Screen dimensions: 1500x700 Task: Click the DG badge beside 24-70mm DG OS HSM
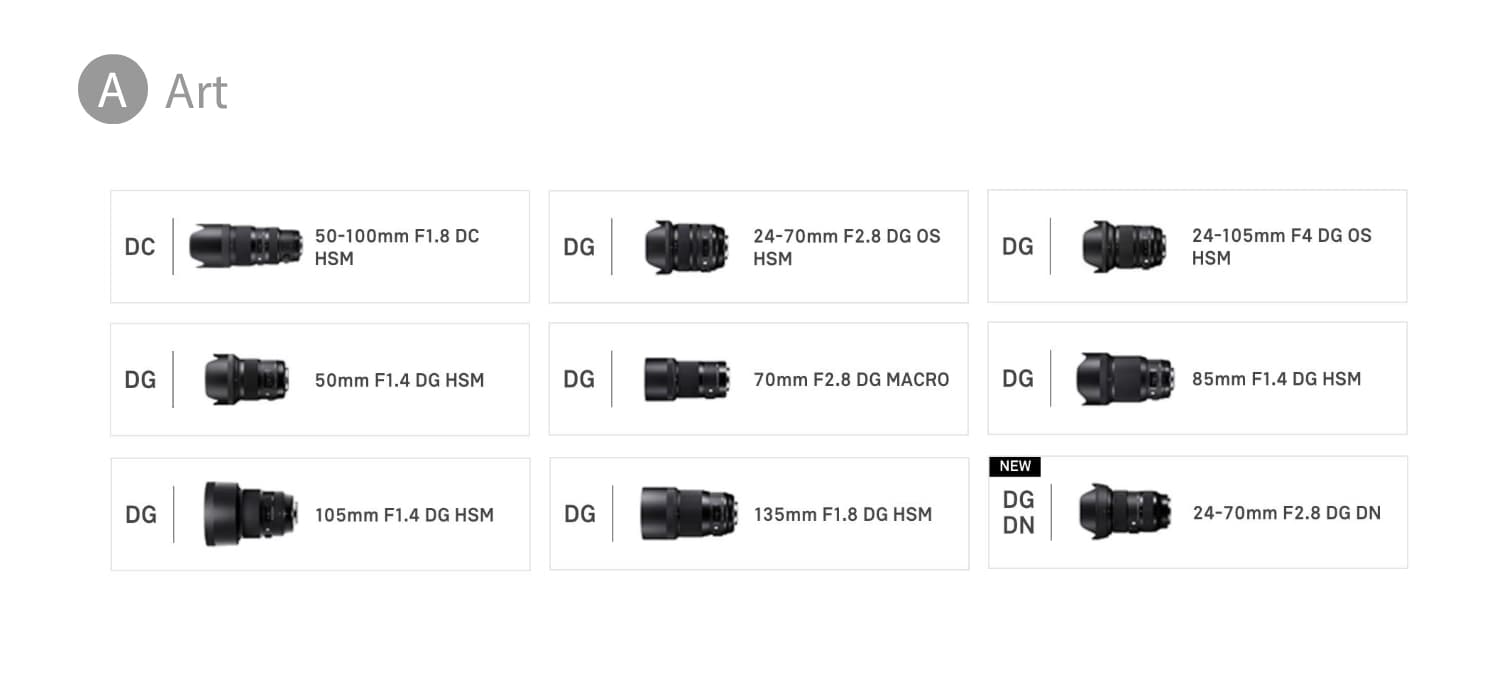[579, 247]
